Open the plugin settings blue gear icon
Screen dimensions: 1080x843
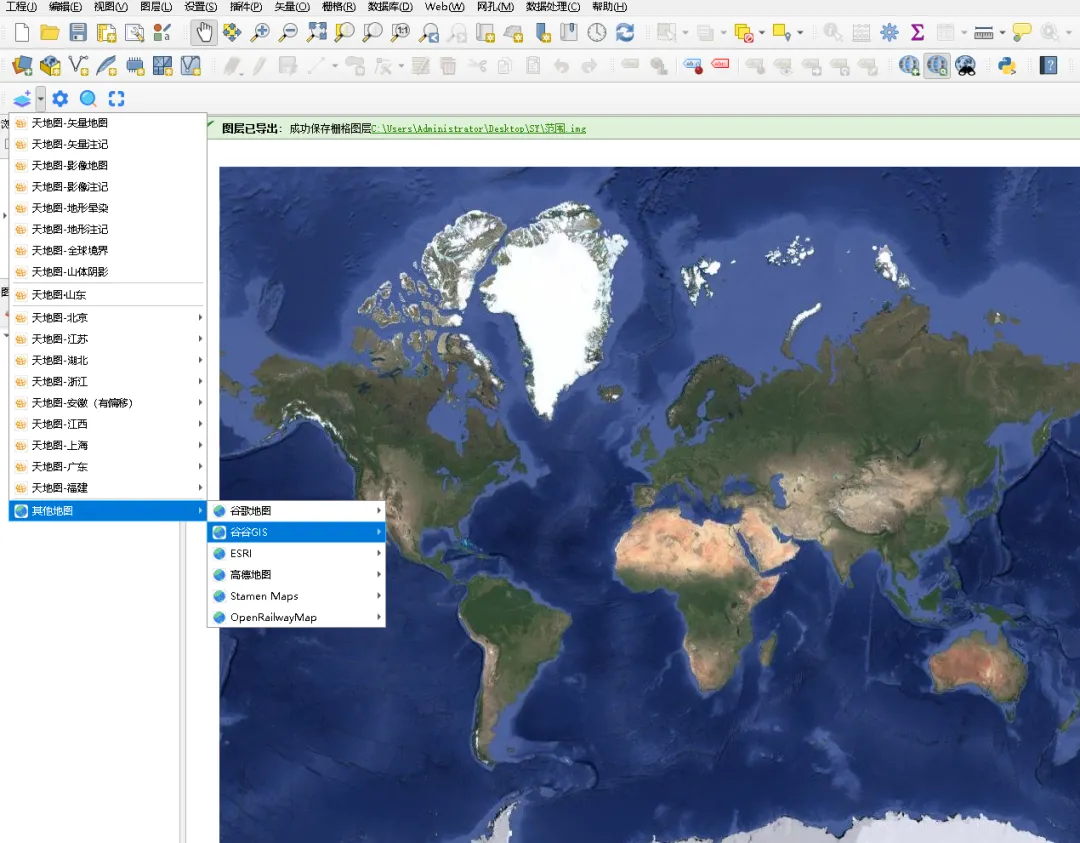(x=61, y=98)
